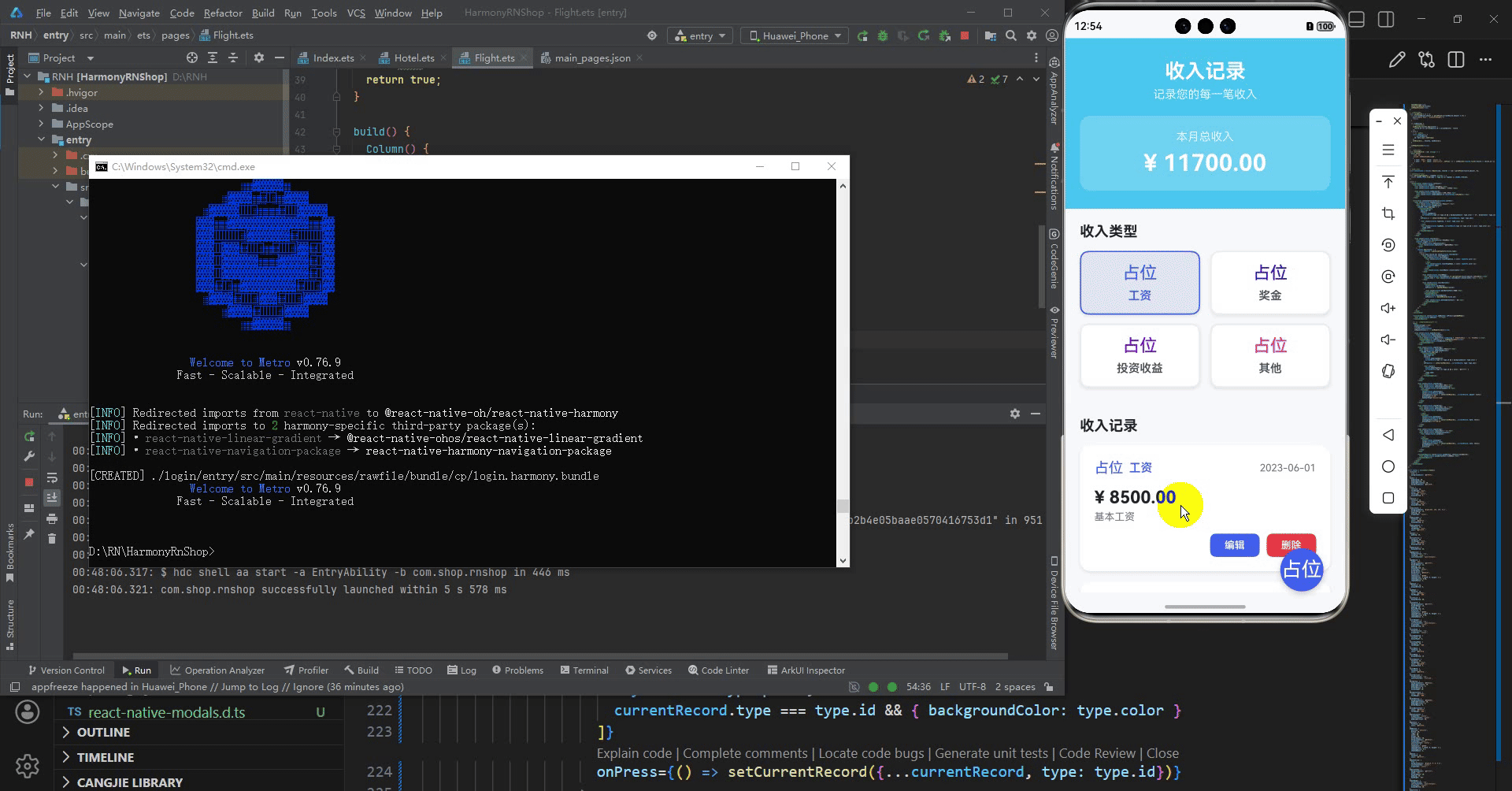Viewport: 1512px width, 791px height.
Task: Clear Run output with trash icon
Action: [52, 538]
